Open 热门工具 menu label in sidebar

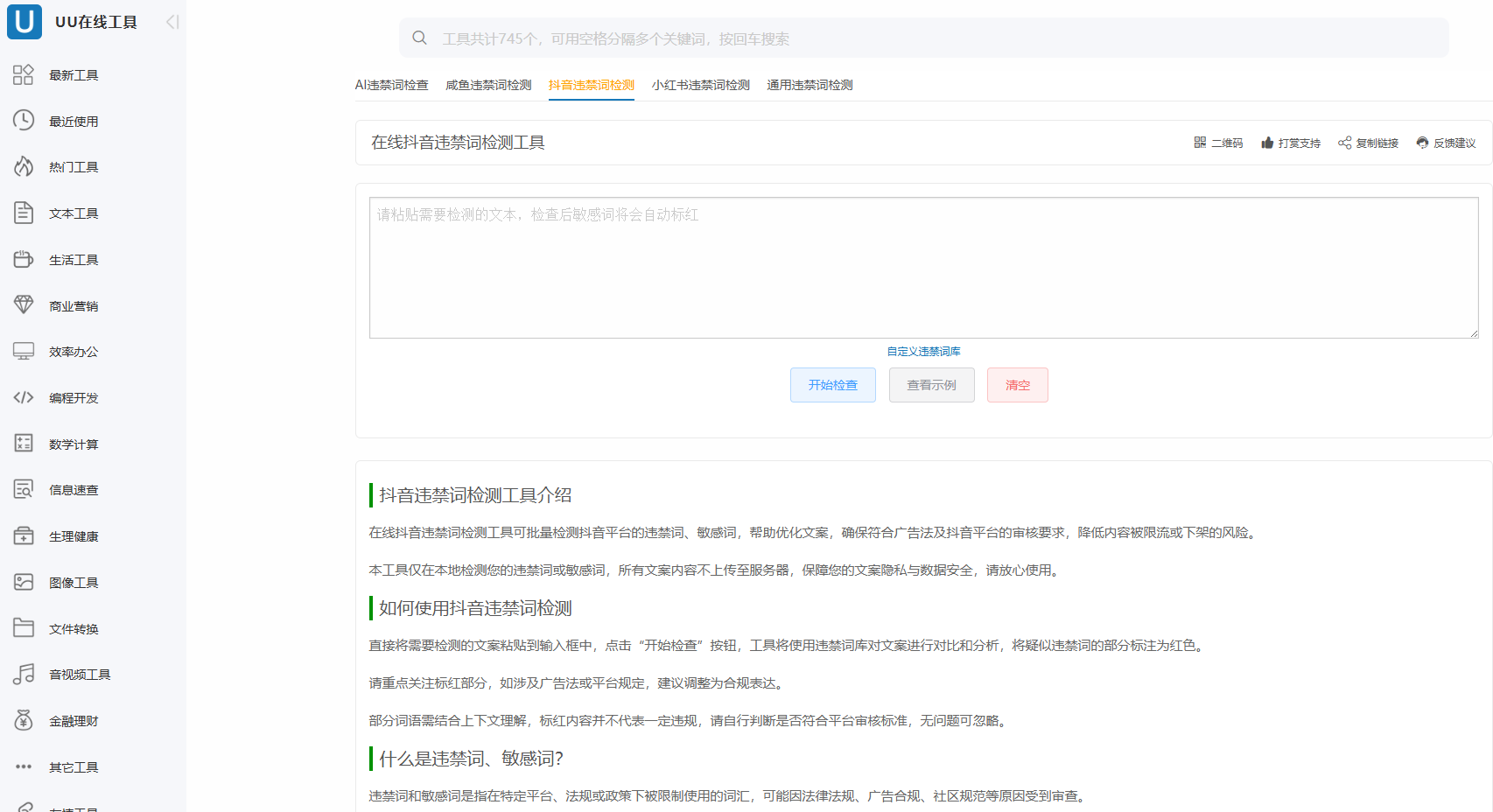pyautogui.click(x=74, y=167)
